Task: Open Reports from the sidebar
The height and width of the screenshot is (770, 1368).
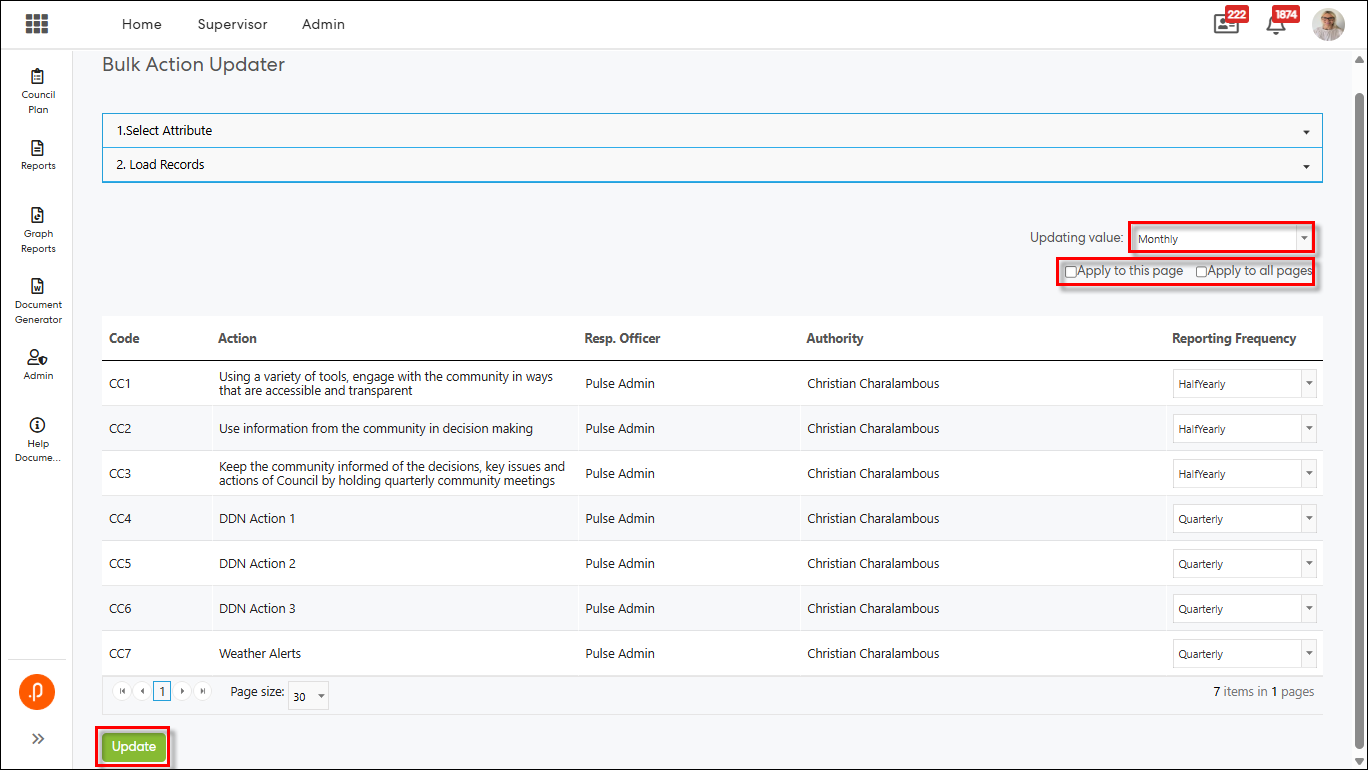Action: click(x=38, y=155)
